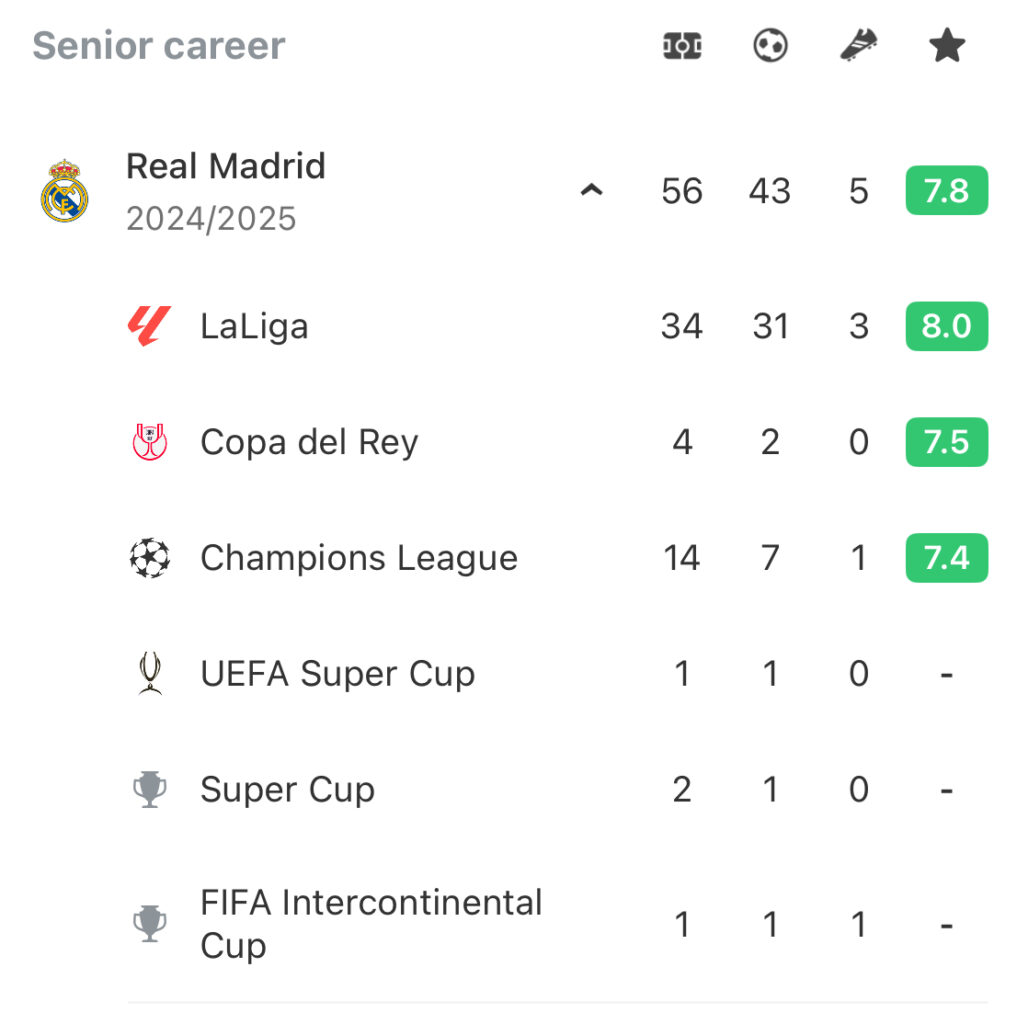Click the 7.4 Champions League rating badge
The height and width of the screenshot is (1024, 1017).
(x=946, y=558)
